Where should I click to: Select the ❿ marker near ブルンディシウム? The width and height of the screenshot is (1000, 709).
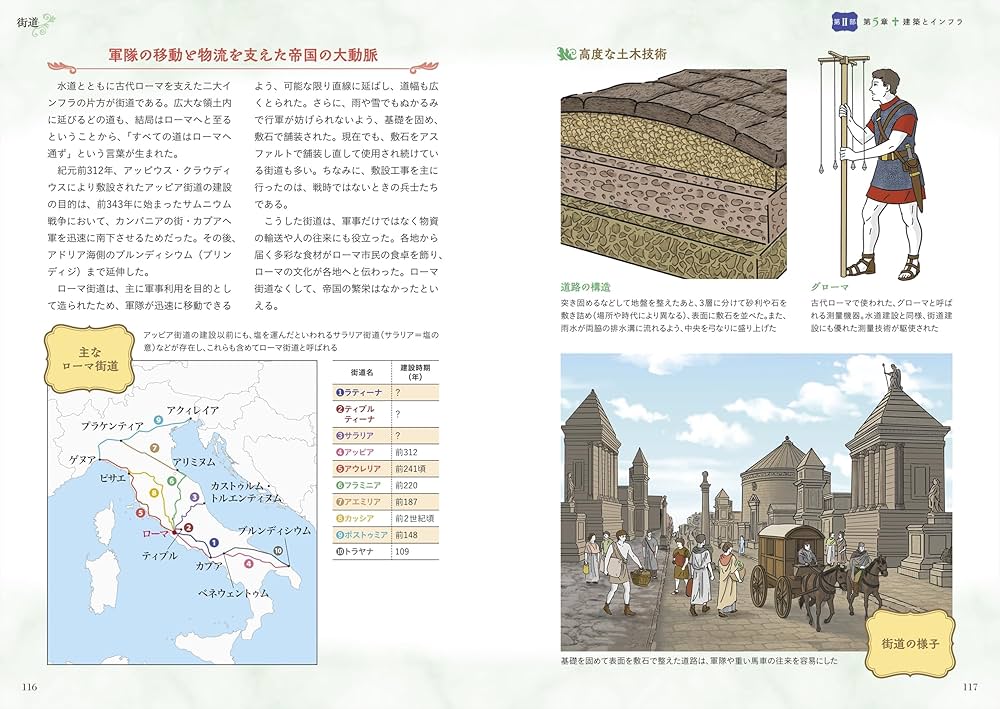pyautogui.click(x=278, y=550)
